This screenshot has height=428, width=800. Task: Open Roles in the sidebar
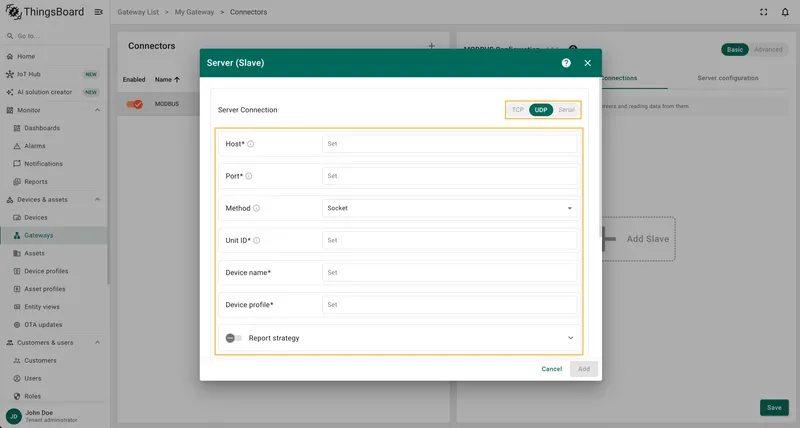pyautogui.click(x=54, y=396)
